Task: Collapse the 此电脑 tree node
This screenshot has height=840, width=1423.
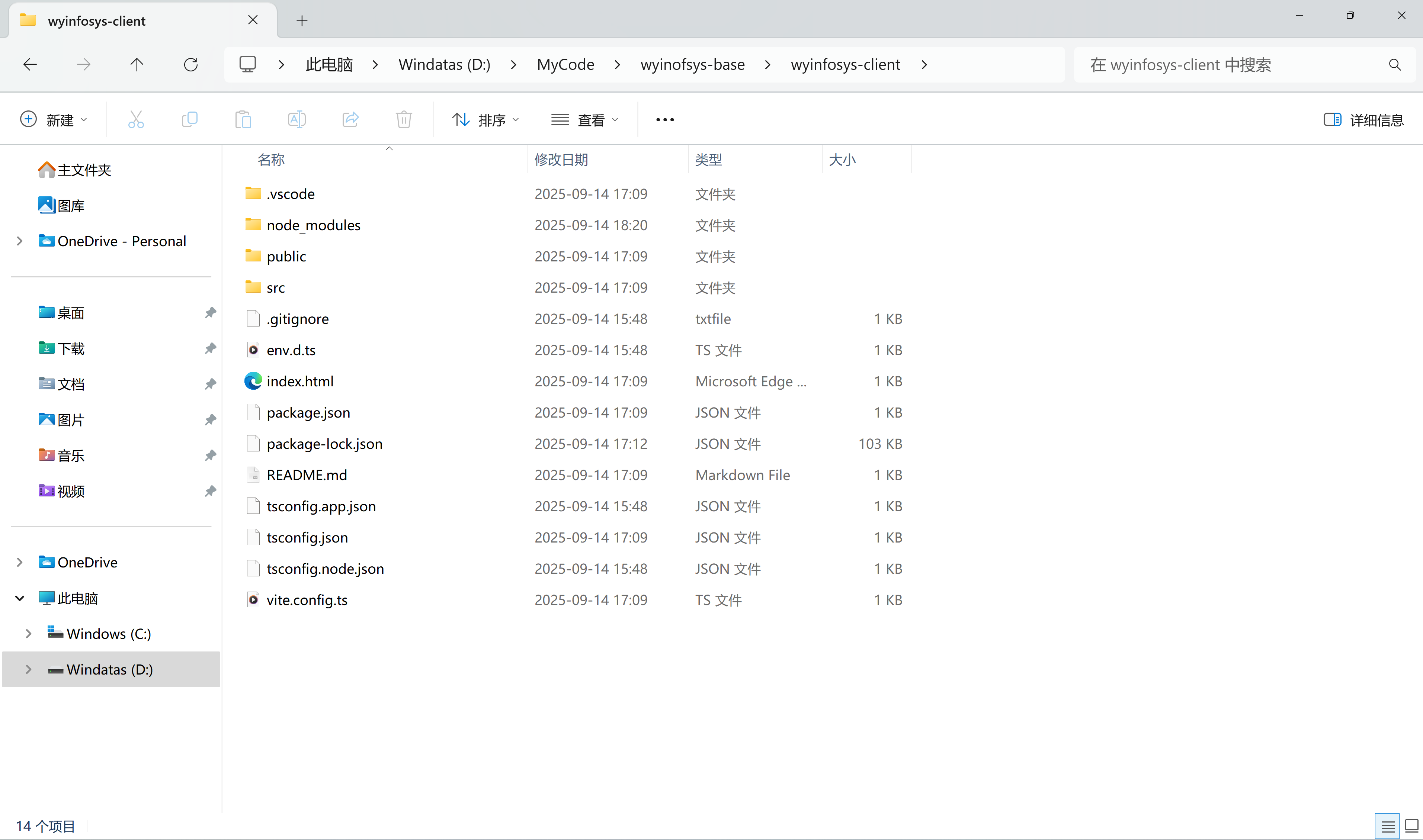Action: [x=20, y=598]
